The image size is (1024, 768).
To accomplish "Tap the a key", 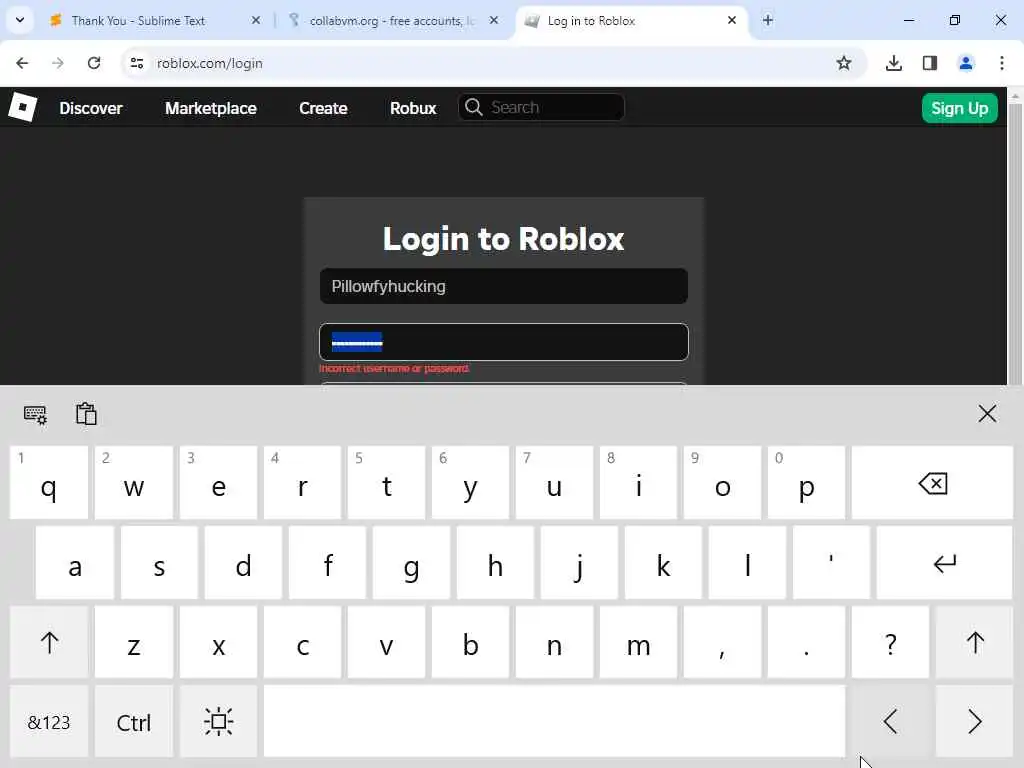I will pos(74,562).
